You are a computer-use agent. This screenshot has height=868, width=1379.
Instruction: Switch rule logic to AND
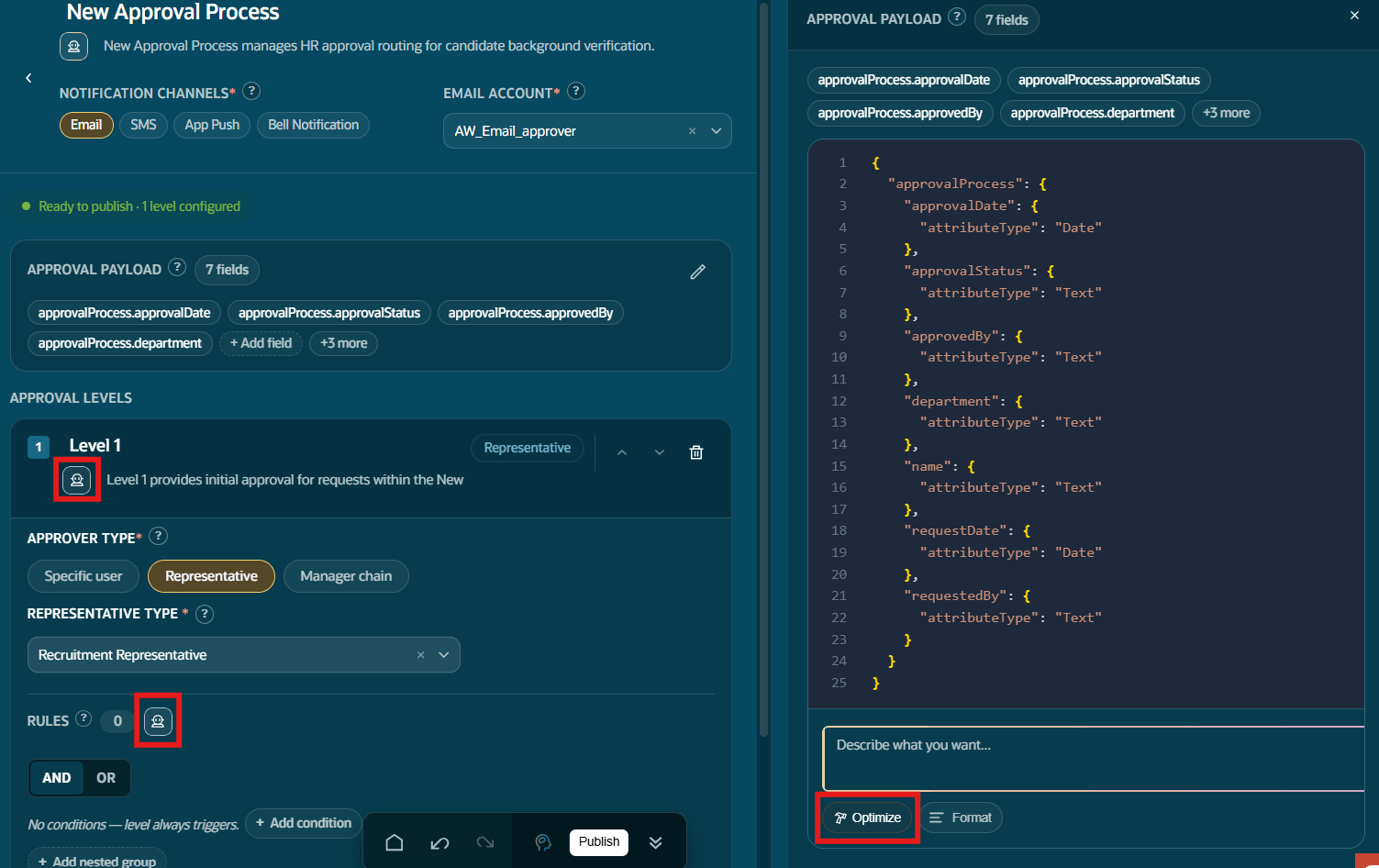56,778
